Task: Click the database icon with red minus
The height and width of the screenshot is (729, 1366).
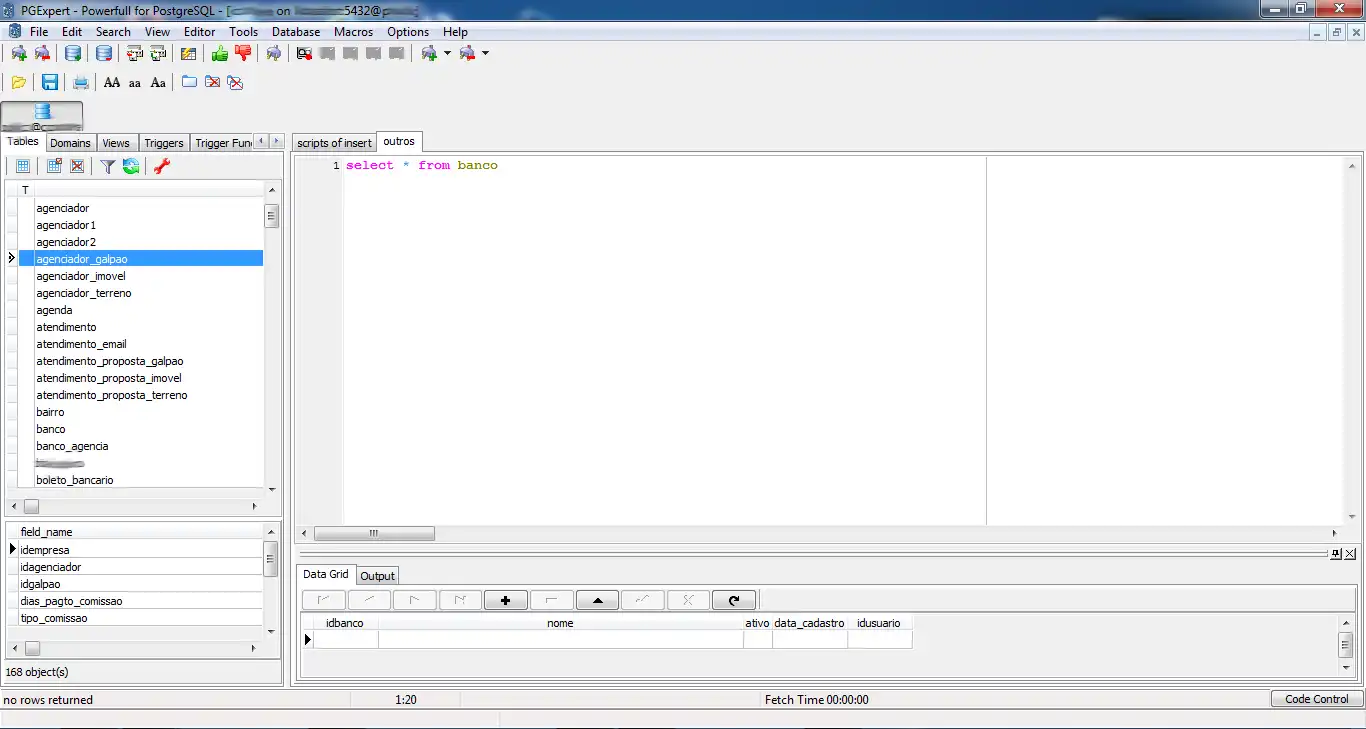Action: coord(103,53)
